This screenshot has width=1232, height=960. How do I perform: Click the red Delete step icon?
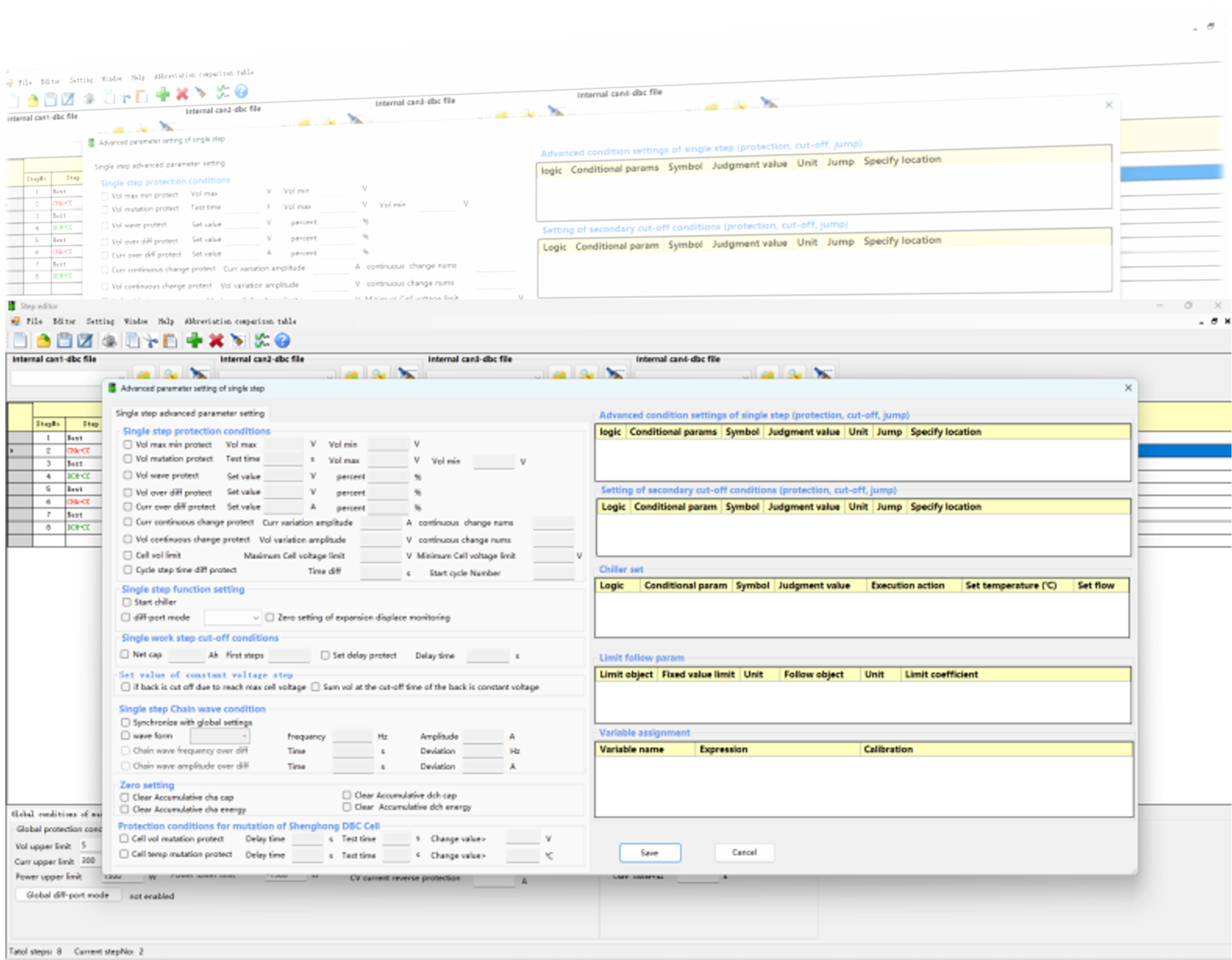(x=215, y=342)
